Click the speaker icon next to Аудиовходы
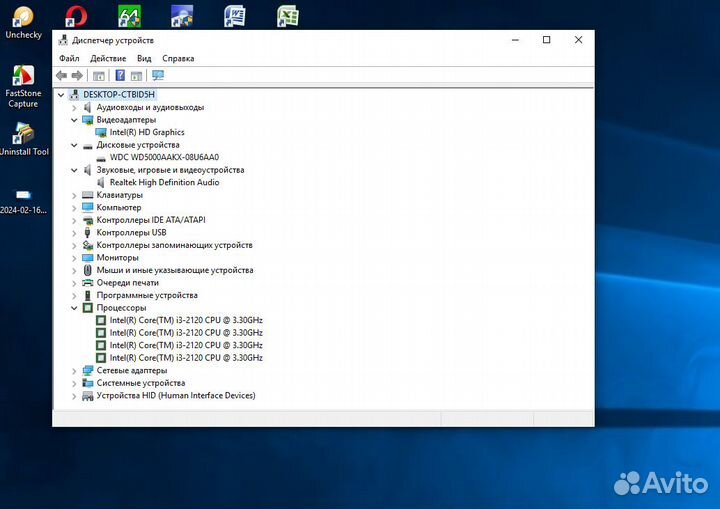The height and width of the screenshot is (509, 720). tap(87, 107)
